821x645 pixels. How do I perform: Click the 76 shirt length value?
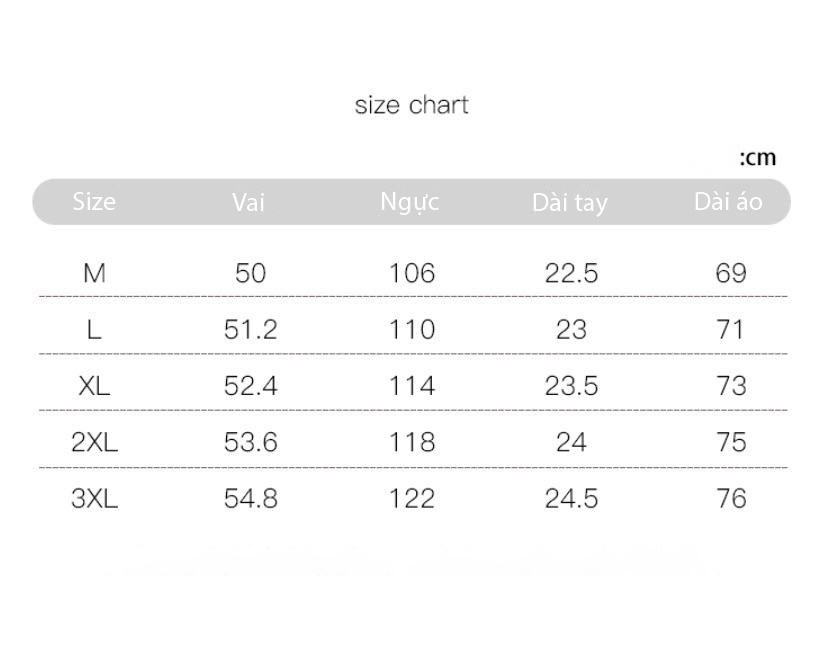coord(731,498)
